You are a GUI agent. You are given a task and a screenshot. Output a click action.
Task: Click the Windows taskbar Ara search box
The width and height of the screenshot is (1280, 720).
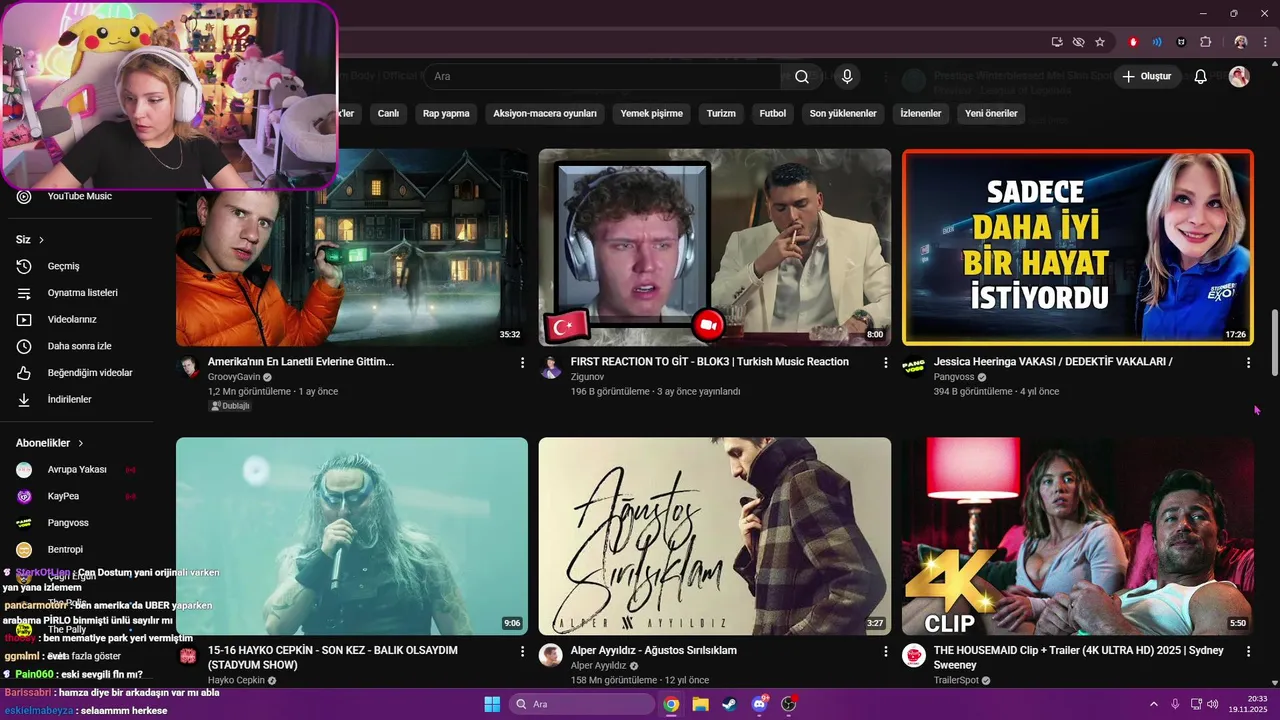tap(583, 704)
